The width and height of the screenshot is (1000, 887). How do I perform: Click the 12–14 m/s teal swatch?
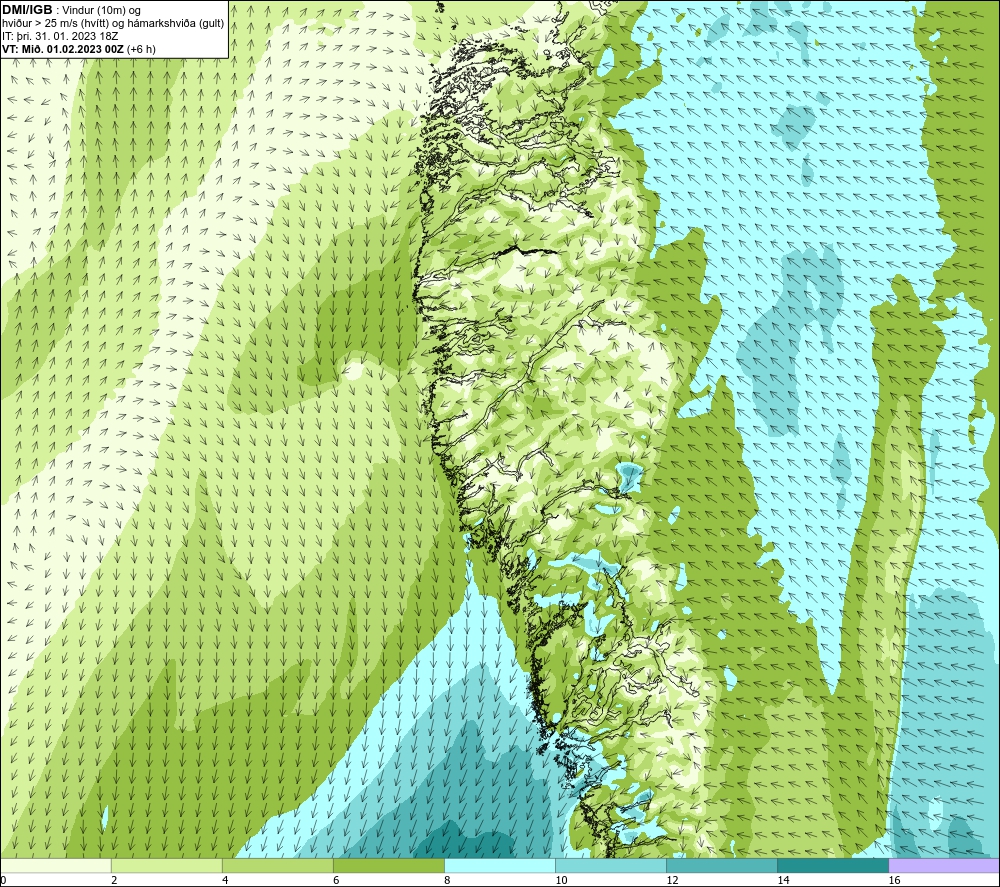pos(721,865)
